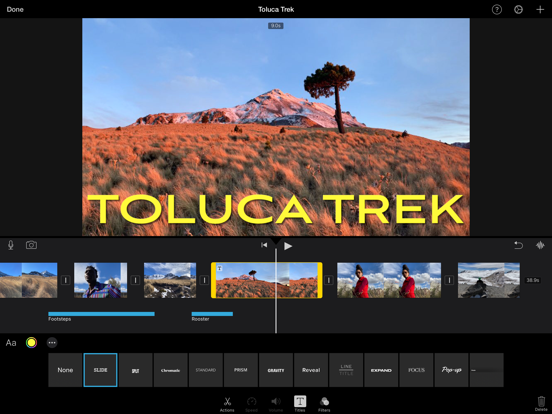
Task: Open the transition after the woman in red clip
Action: pyautogui.click(x=449, y=280)
